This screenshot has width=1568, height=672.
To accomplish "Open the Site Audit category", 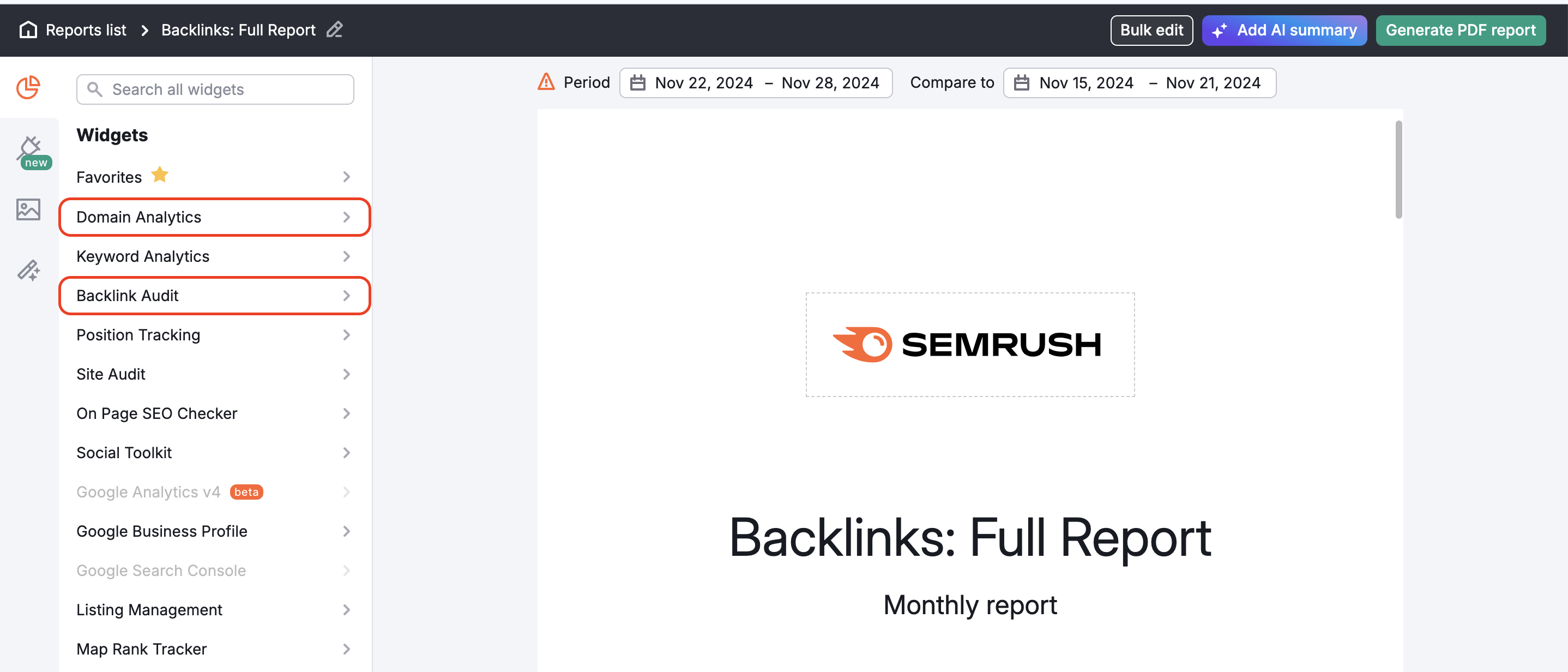I will click(215, 374).
